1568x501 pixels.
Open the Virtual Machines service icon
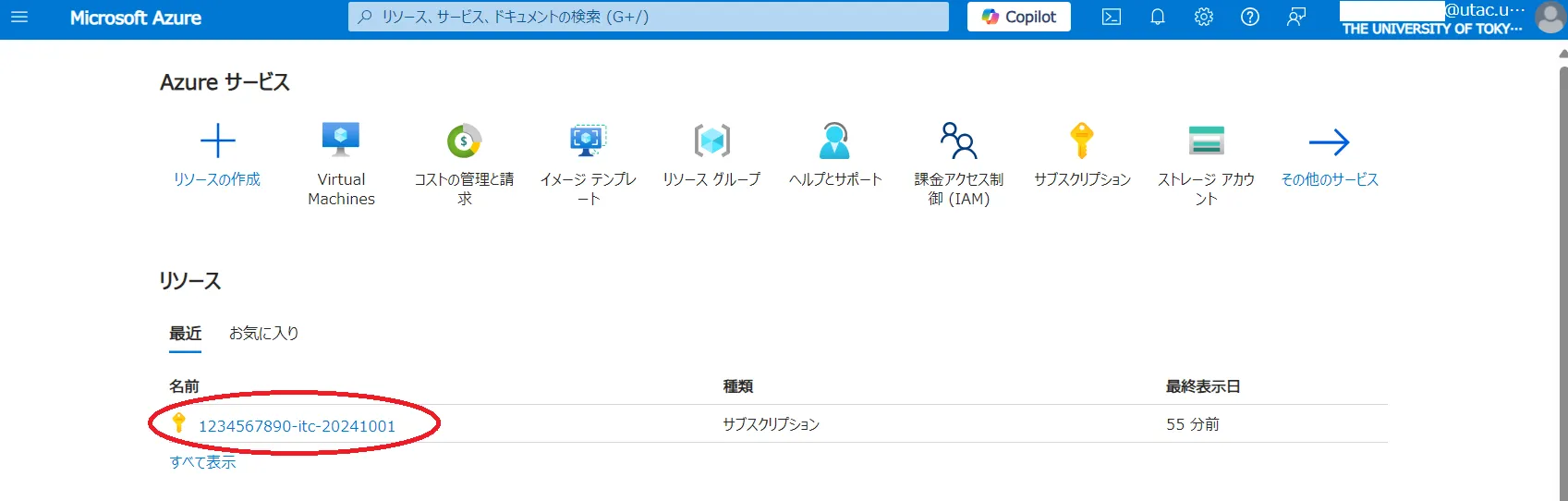point(341,141)
